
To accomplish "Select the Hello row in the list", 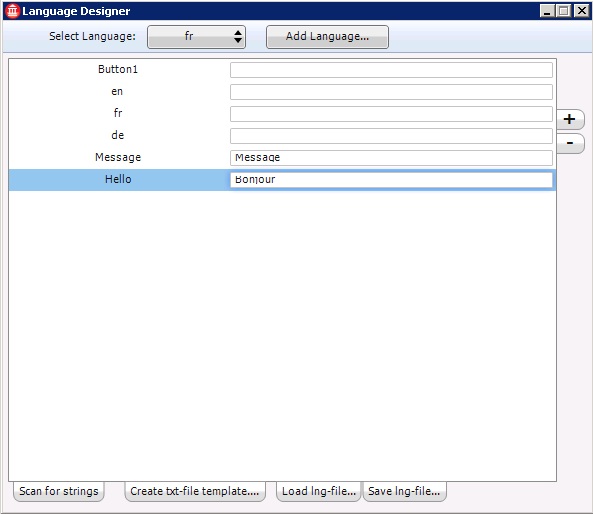I will pos(282,180).
